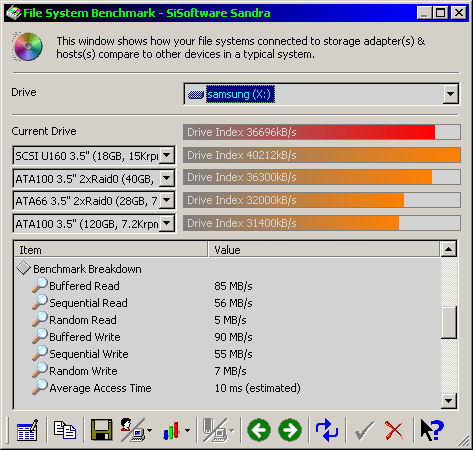This screenshot has height=450, width=473.
Task: Click the Copy to clipboard icon
Action: pos(65,430)
